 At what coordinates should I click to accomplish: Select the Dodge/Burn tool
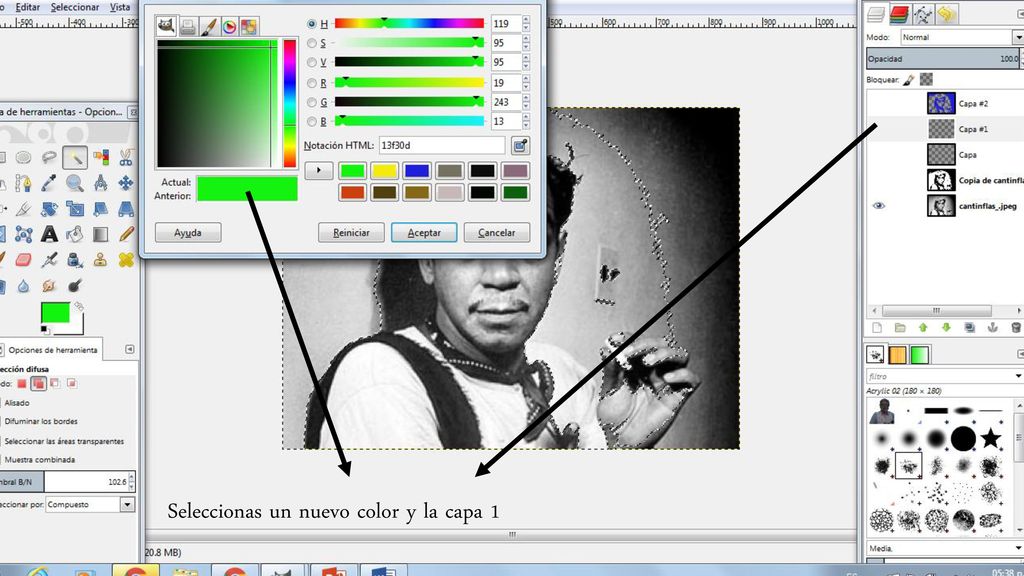click(75, 286)
